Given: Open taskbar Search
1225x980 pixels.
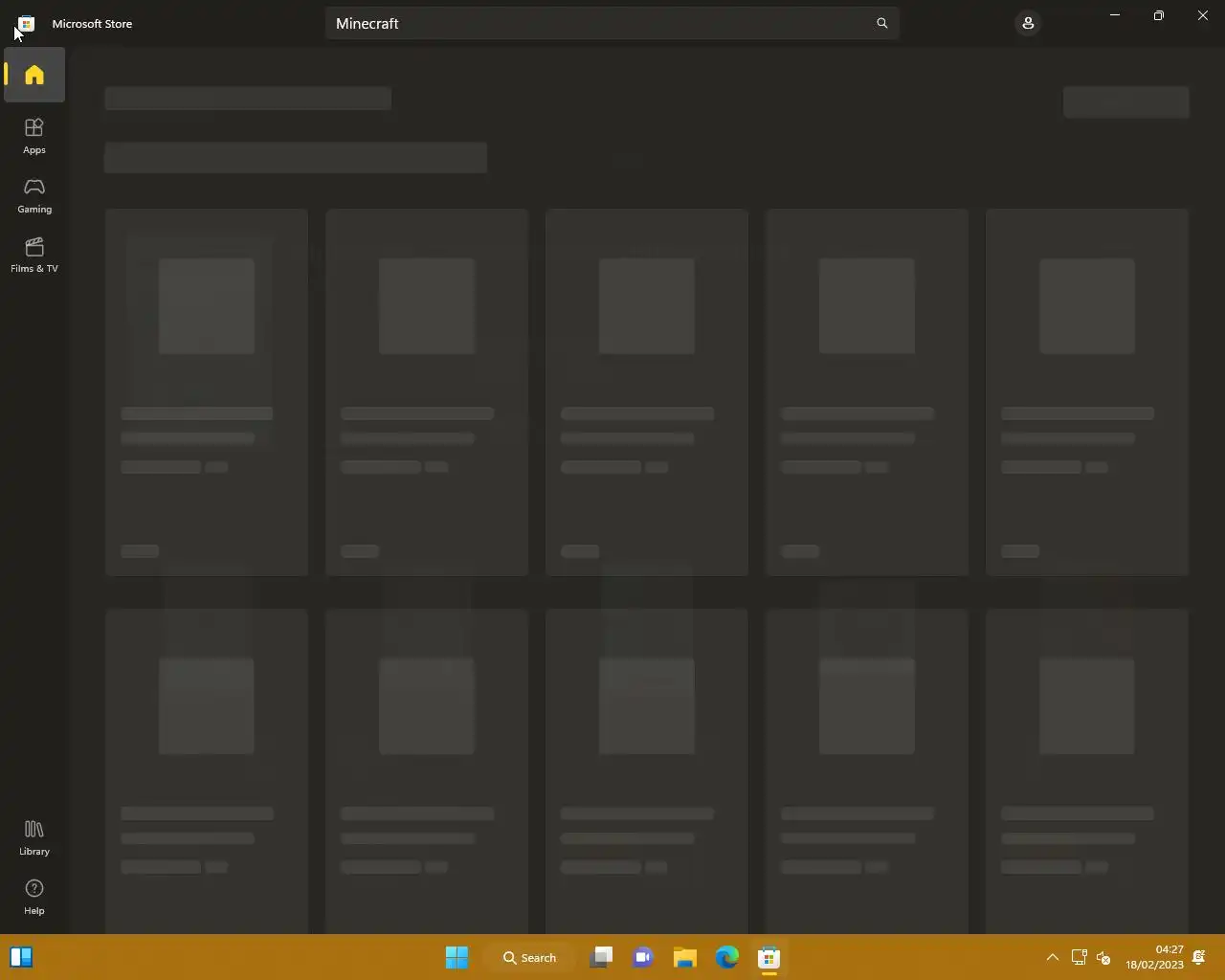Looking at the screenshot, I should 530,957.
